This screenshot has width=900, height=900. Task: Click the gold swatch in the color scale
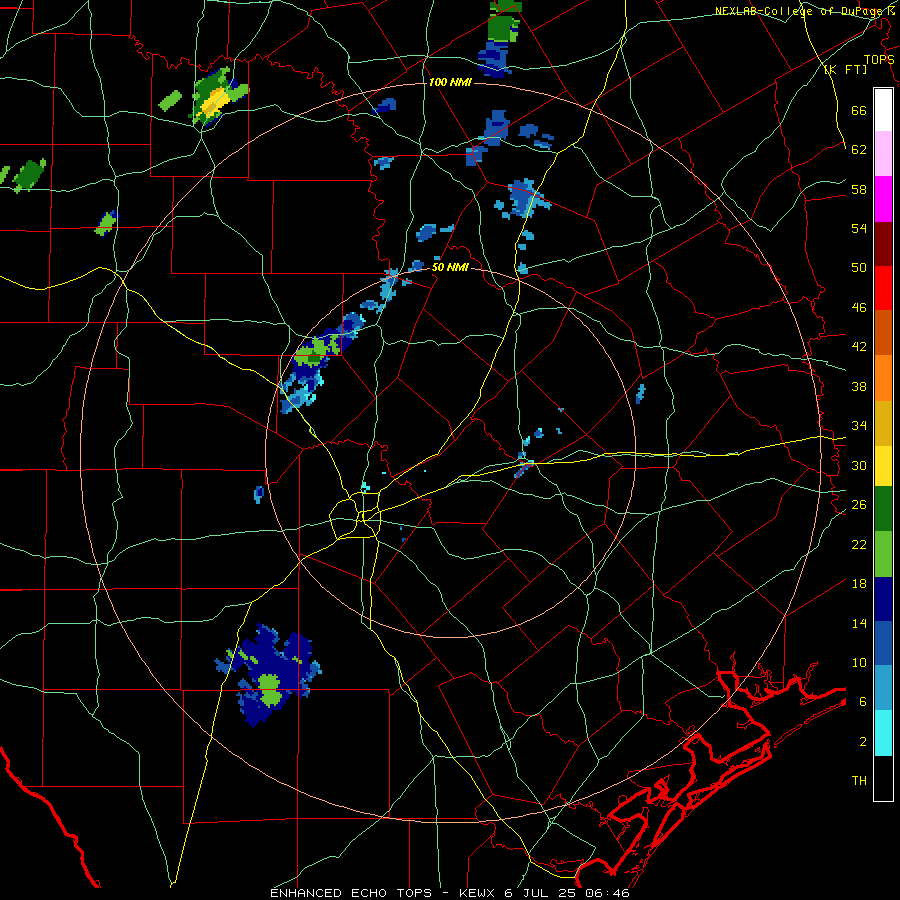tap(883, 423)
